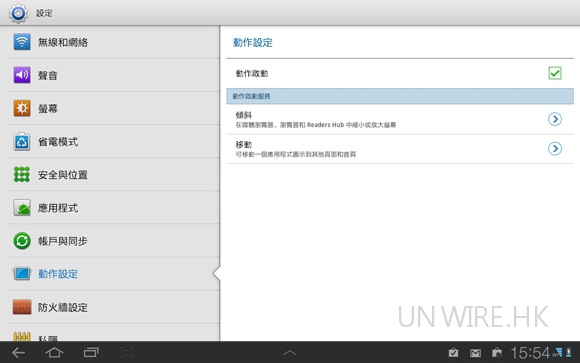Open the signal strength status icon
Screen dimensions: 580x363
pos(557,352)
